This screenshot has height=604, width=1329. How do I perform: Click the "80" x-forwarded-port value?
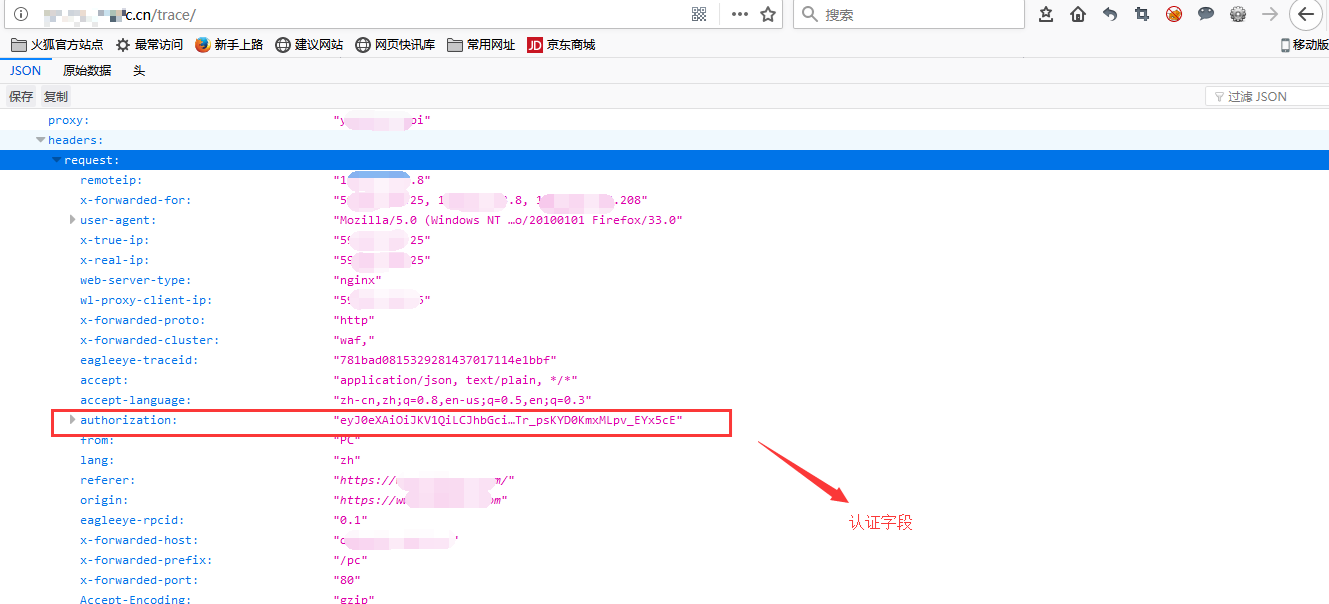point(346,580)
